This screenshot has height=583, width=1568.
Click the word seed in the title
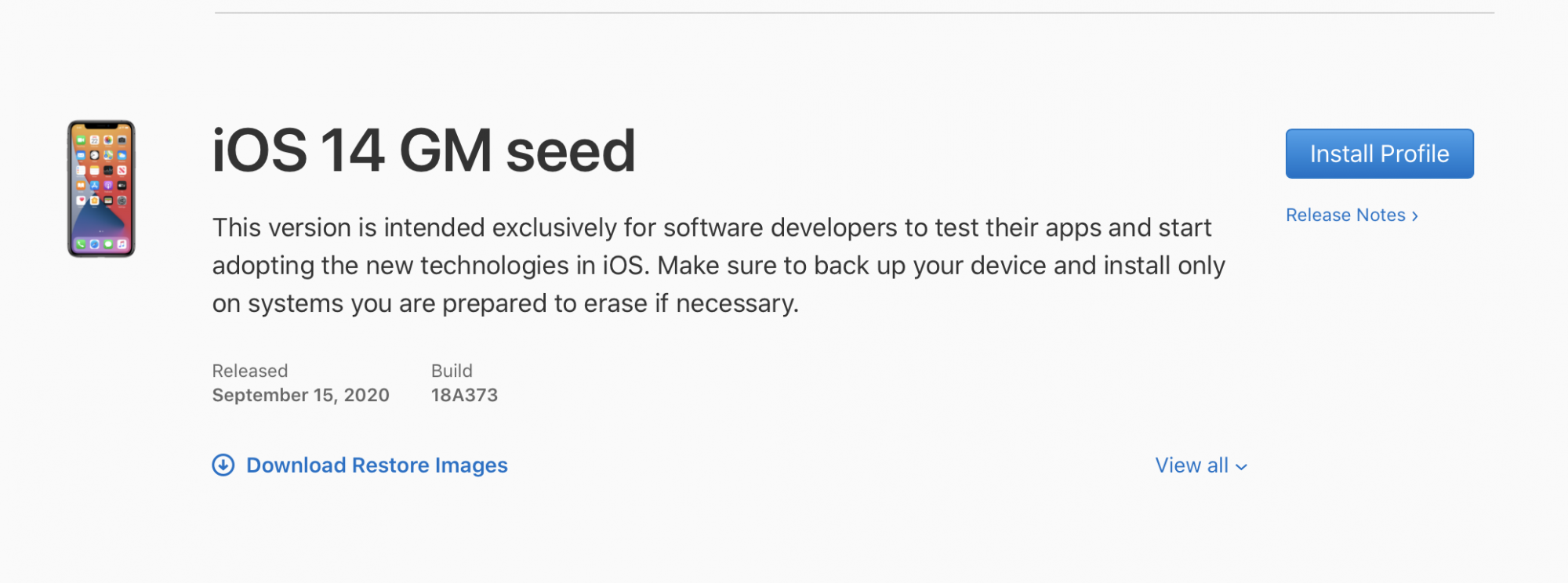click(571, 151)
